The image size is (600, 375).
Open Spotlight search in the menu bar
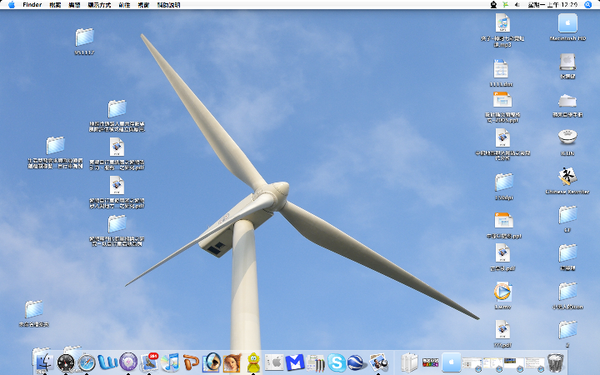tap(588, 5)
